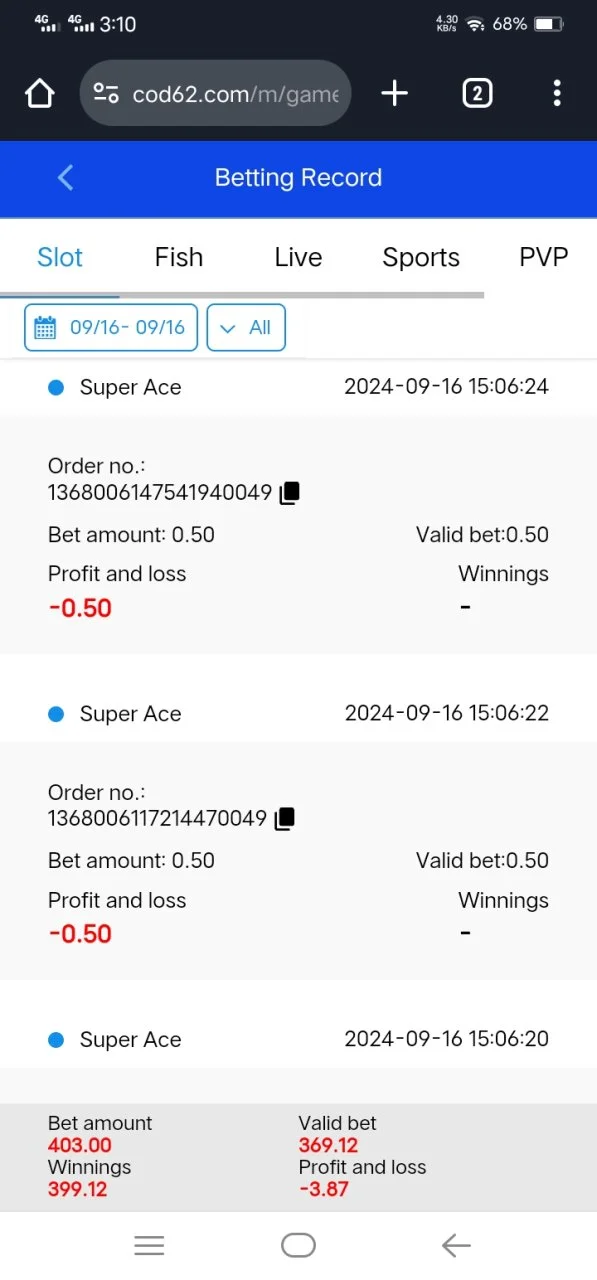597x1280 pixels.
Task: Copy order number 1368006117214470049
Action: point(285,819)
